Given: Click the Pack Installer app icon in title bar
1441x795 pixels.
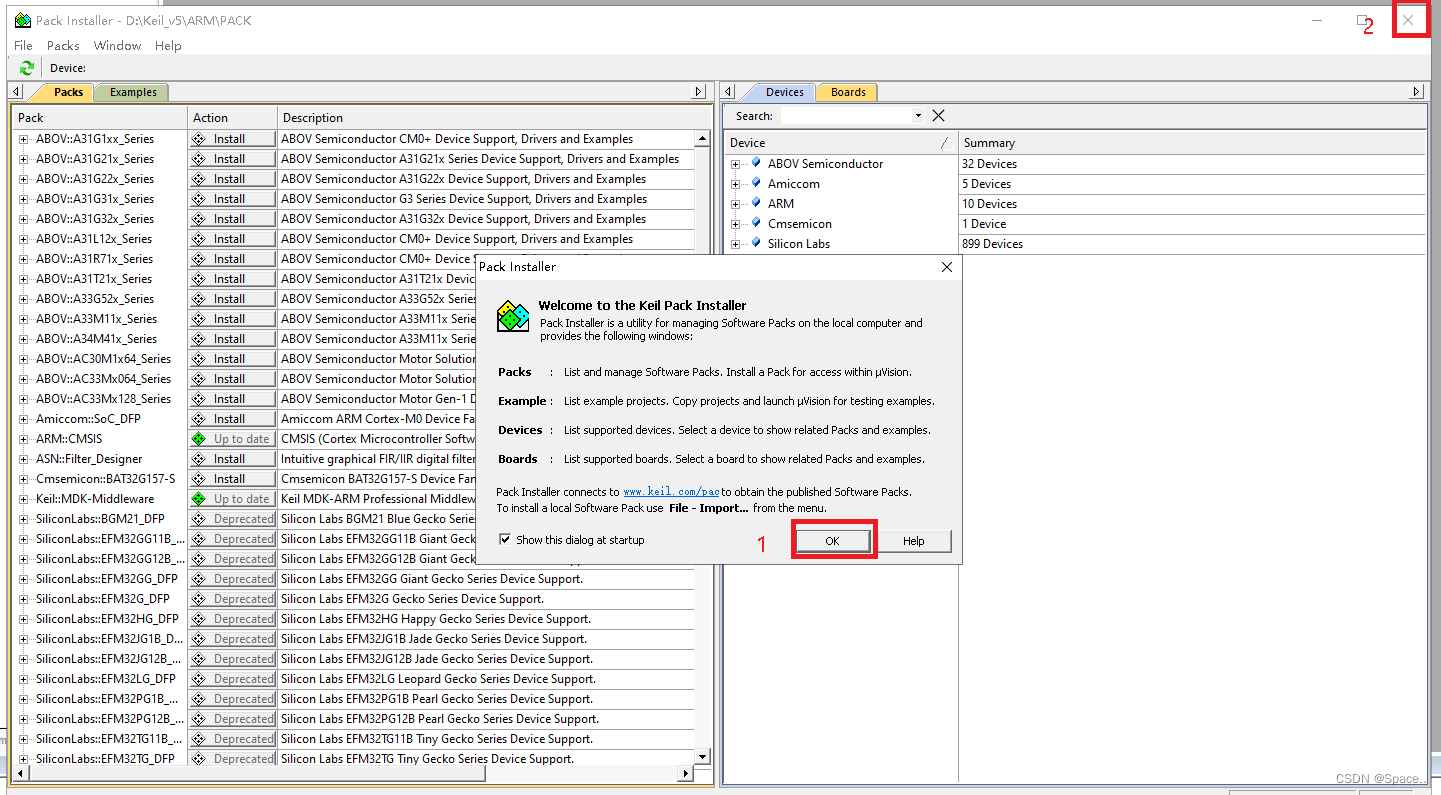Looking at the screenshot, I should [x=22, y=20].
